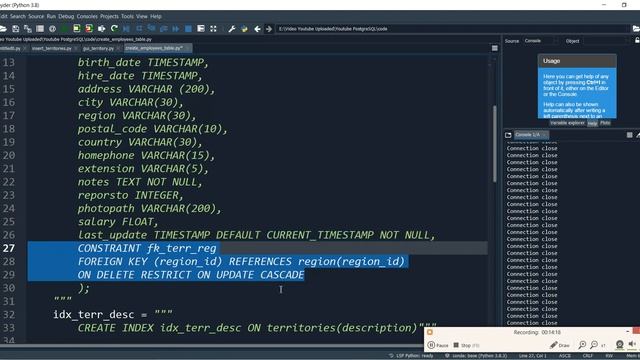Open the Help menu
The image size is (640, 360).
click(156, 16)
